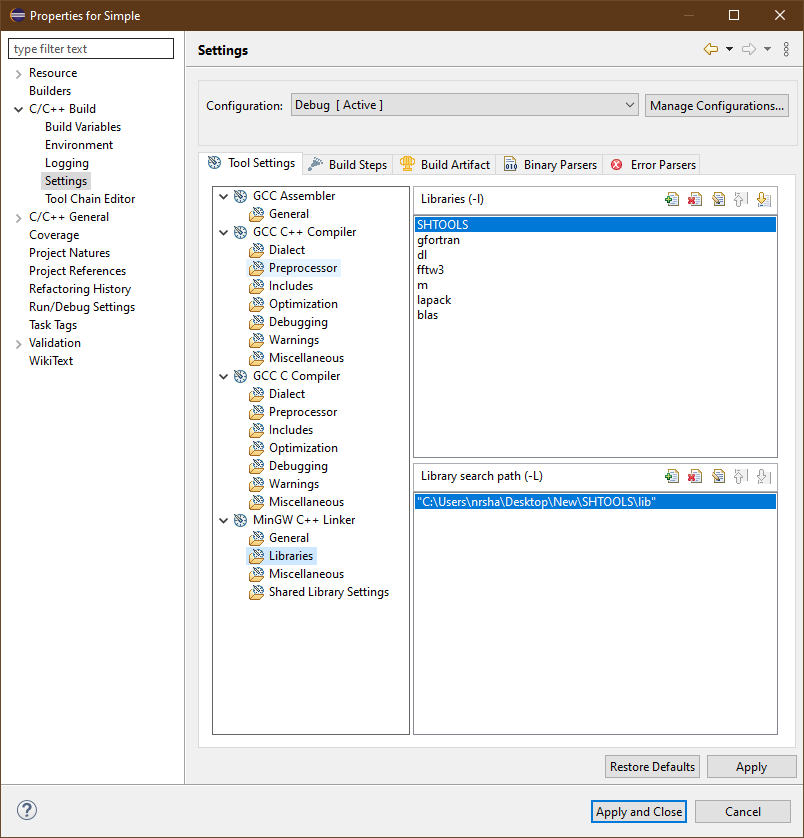This screenshot has height=838, width=804.
Task: Click the Restore Defaults button
Action: (x=652, y=766)
